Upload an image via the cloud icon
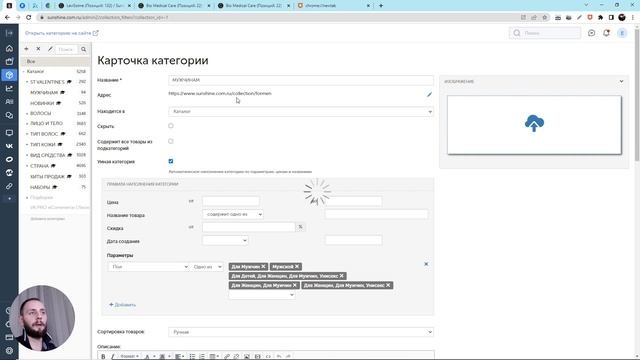This screenshot has width=640, height=360. coord(534,123)
